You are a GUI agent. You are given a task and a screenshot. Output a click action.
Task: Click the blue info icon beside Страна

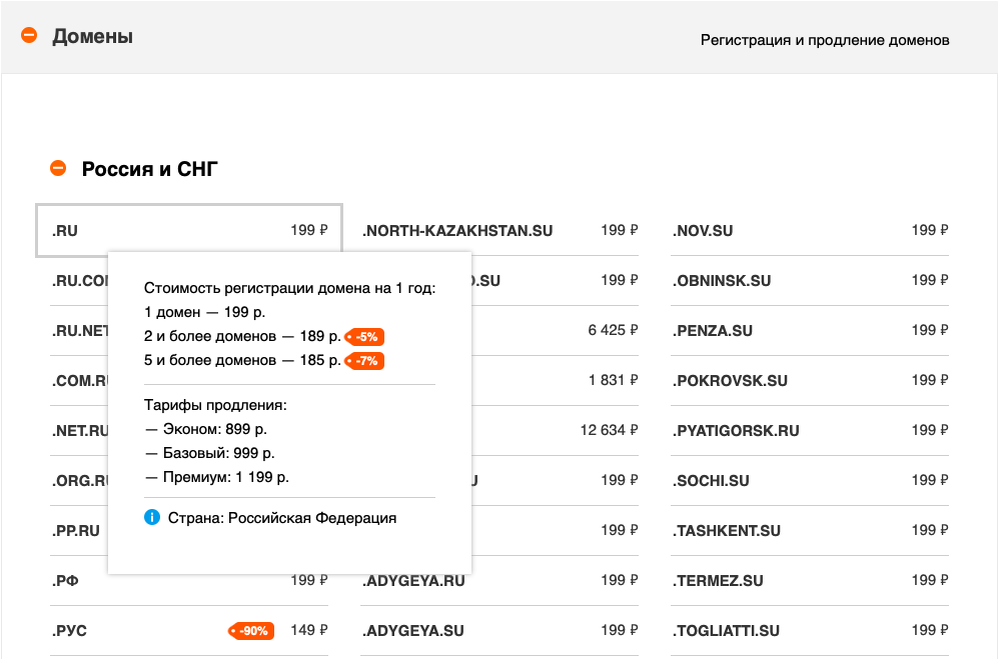(152, 517)
